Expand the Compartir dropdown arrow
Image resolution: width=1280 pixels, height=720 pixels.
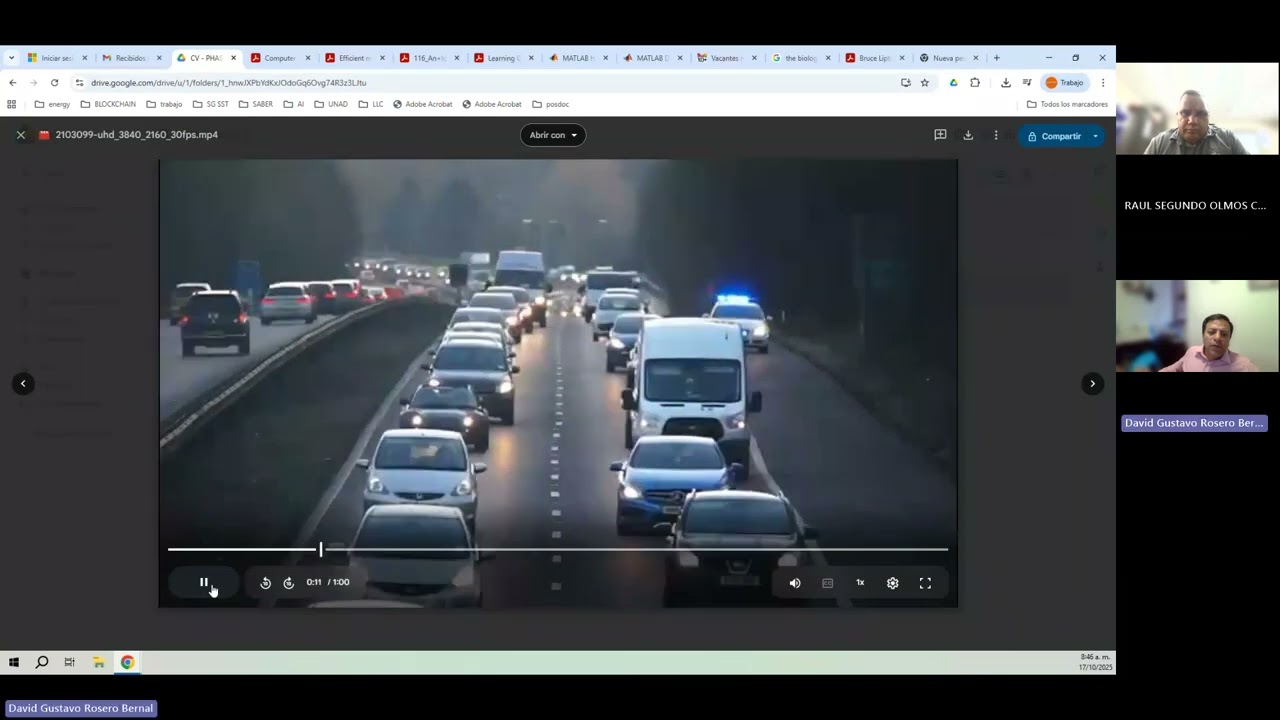(1096, 136)
